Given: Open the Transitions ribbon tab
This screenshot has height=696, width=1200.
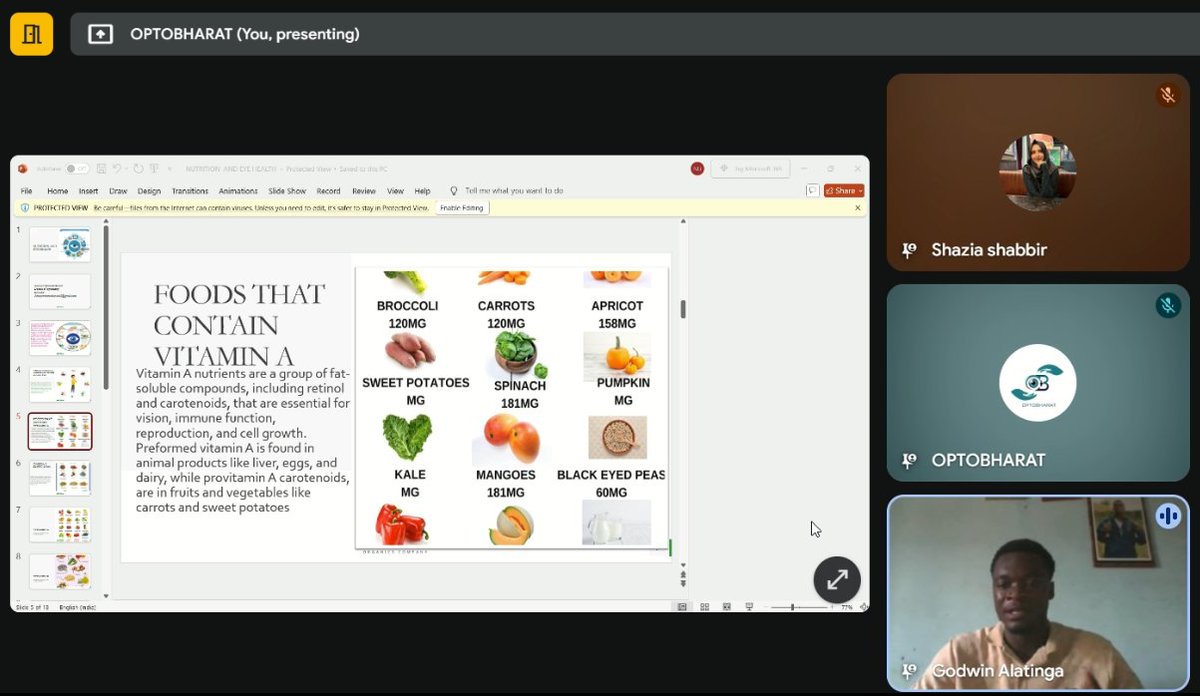Looking at the screenshot, I should [190, 191].
